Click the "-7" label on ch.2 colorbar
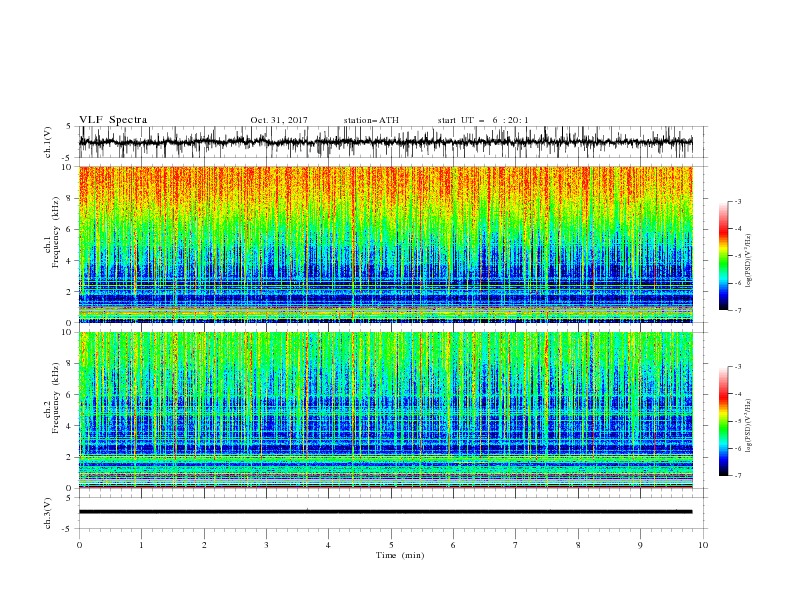 click(x=738, y=476)
